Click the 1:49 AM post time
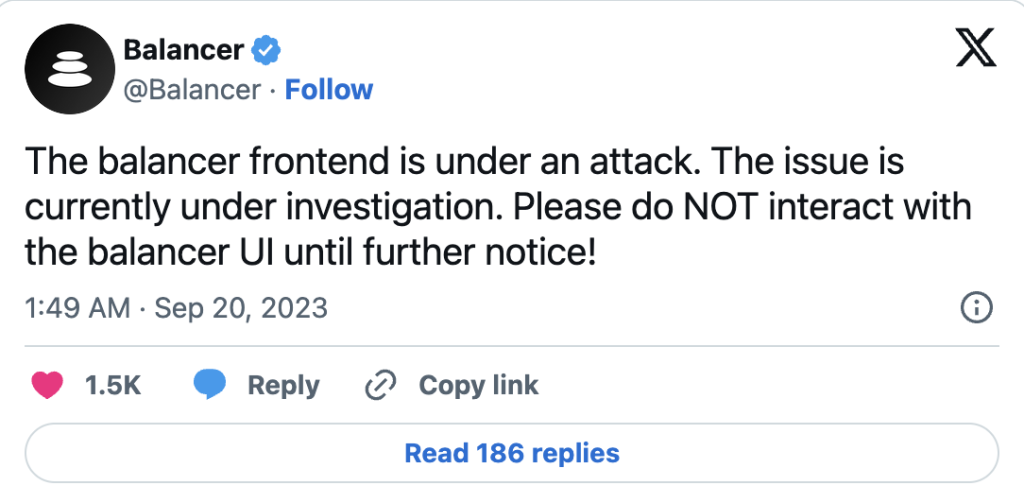This screenshot has height=503, width=1024. [76, 307]
